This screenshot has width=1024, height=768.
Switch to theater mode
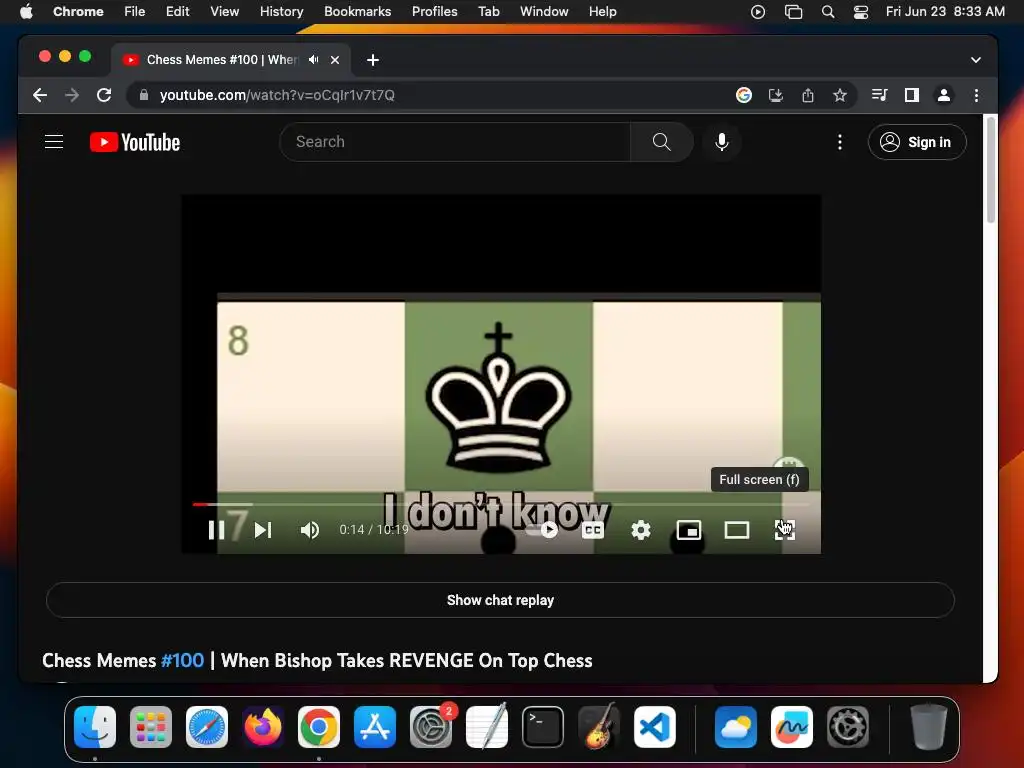[737, 530]
